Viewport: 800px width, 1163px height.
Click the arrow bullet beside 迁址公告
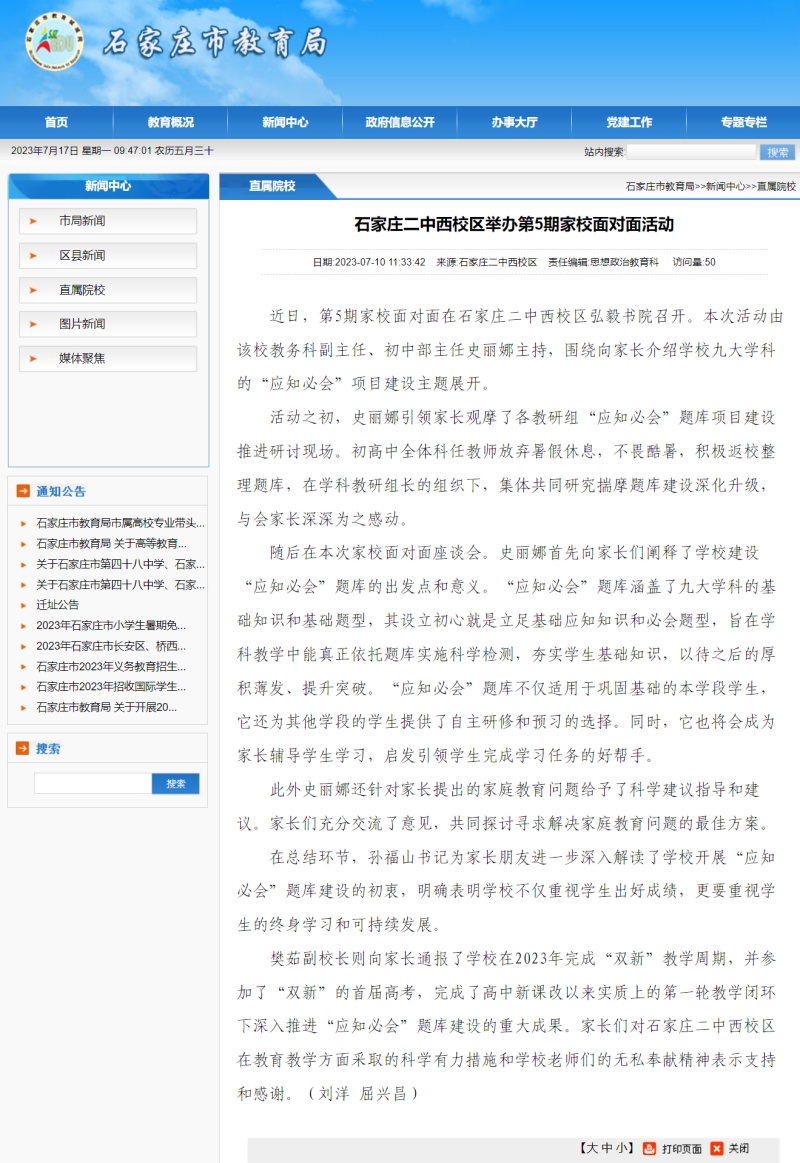(24, 605)
